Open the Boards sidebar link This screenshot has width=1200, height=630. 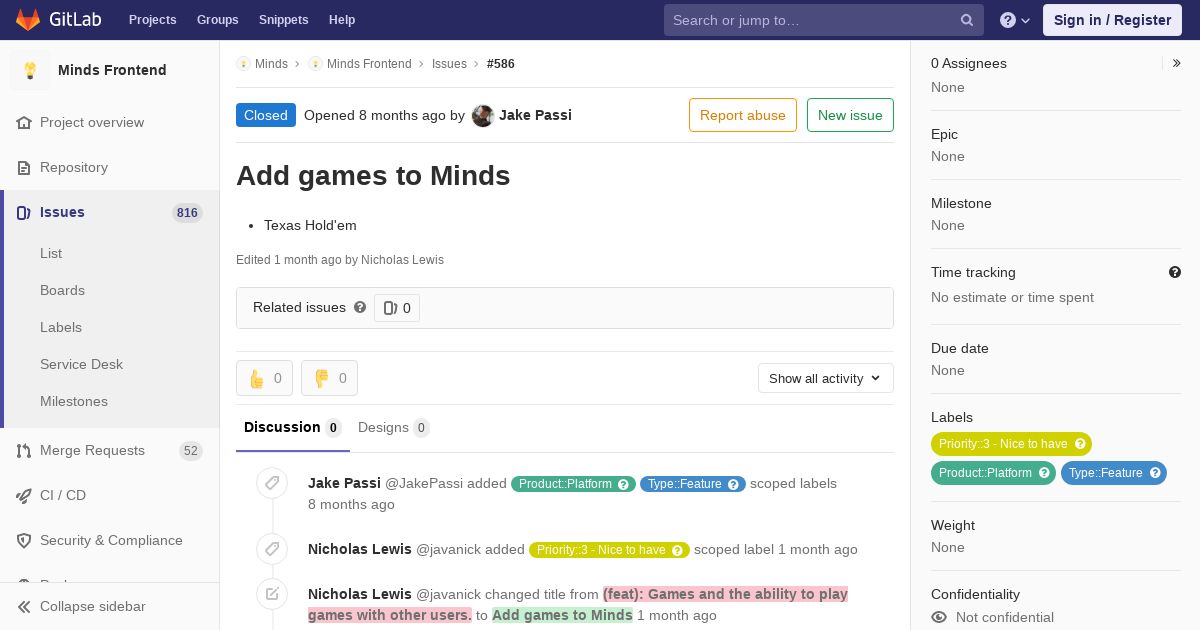pyautogui.click(x=62, y=290)
